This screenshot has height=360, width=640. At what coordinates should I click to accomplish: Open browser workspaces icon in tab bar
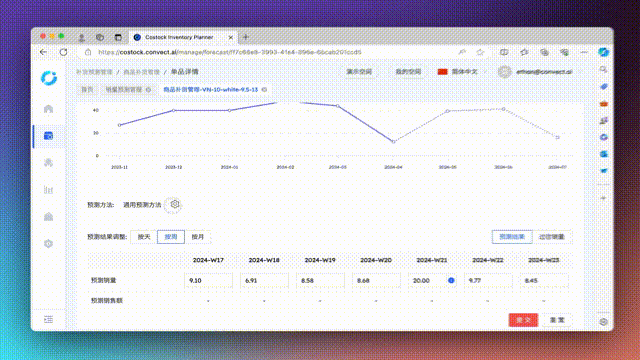(x=100, y=38)
